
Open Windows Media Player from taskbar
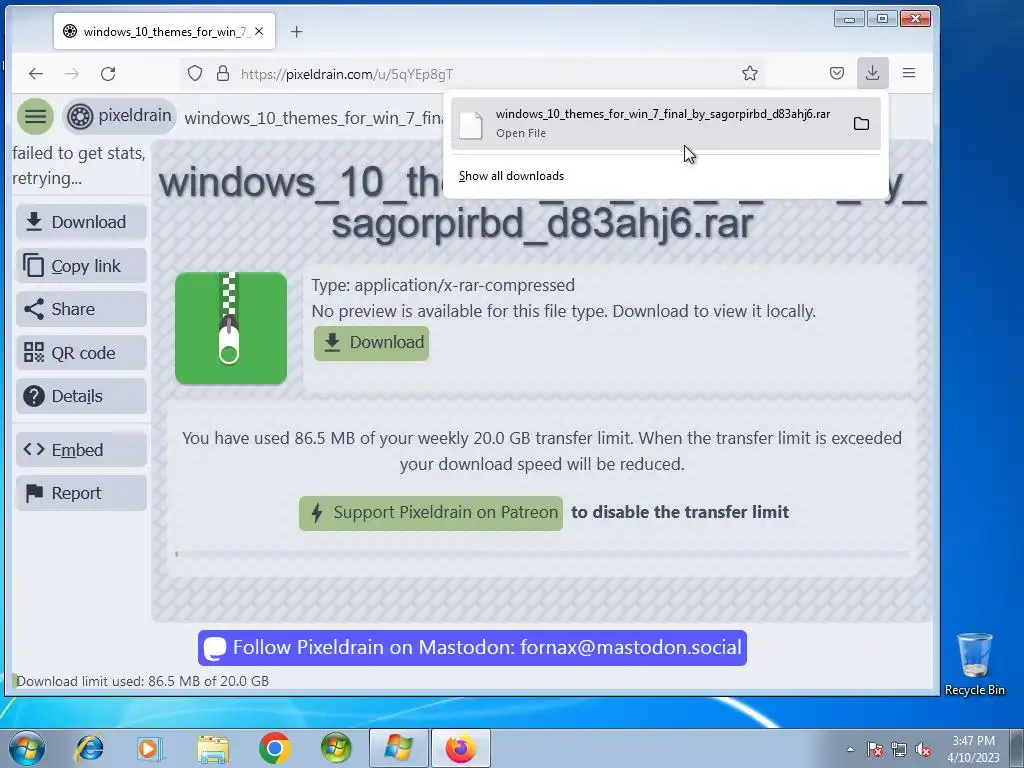coord(149,748)
